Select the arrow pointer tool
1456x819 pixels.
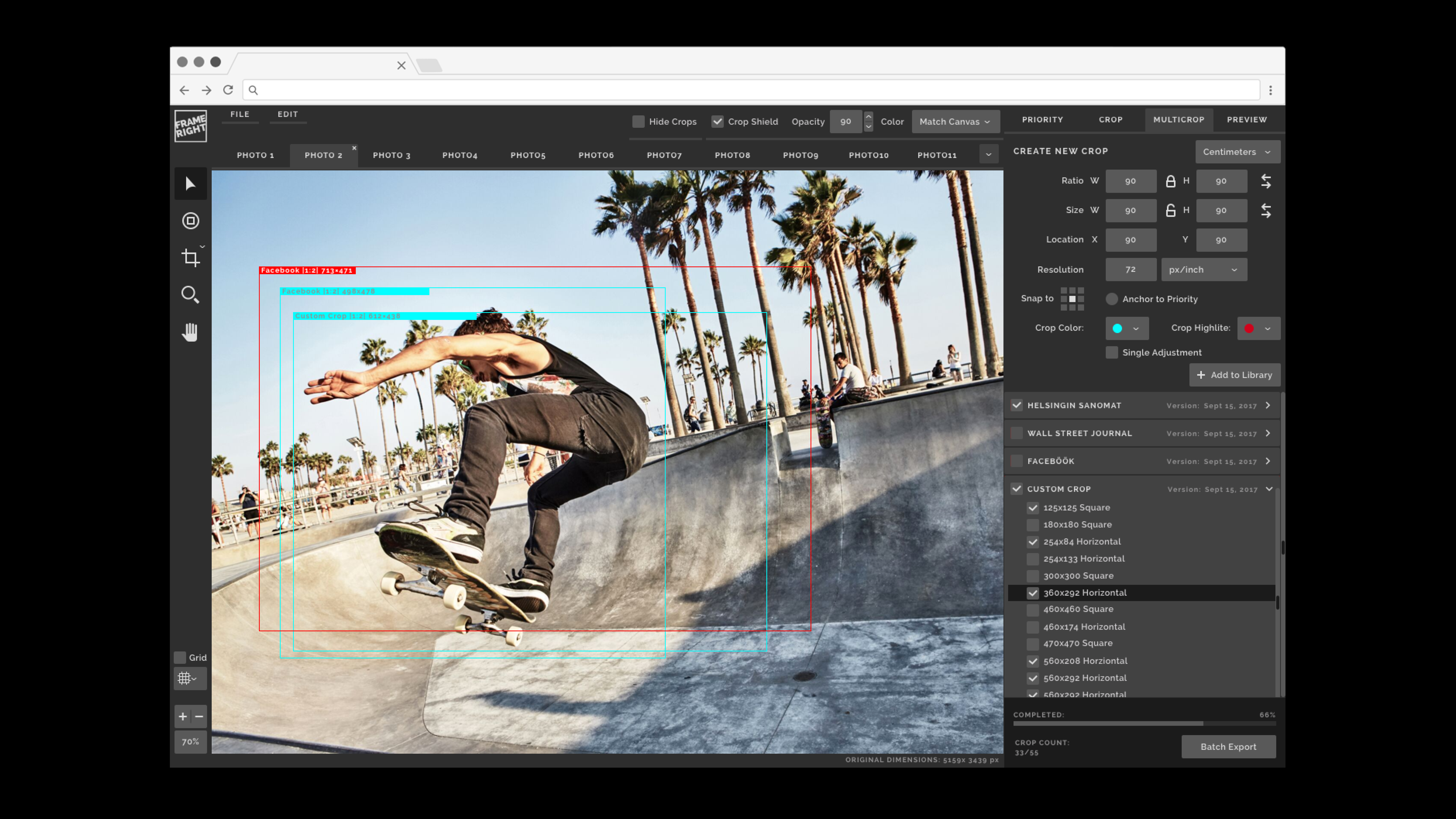(191, 184)
